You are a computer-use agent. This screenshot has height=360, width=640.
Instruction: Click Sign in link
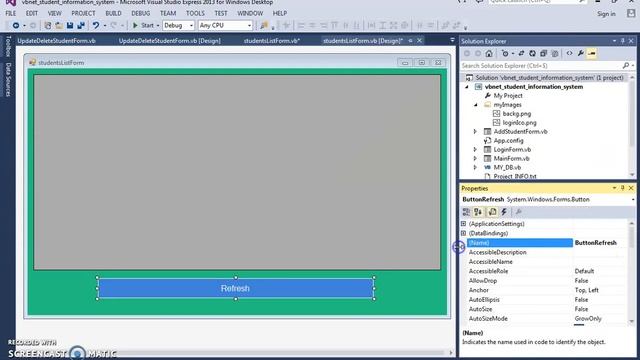coord(606,14)
